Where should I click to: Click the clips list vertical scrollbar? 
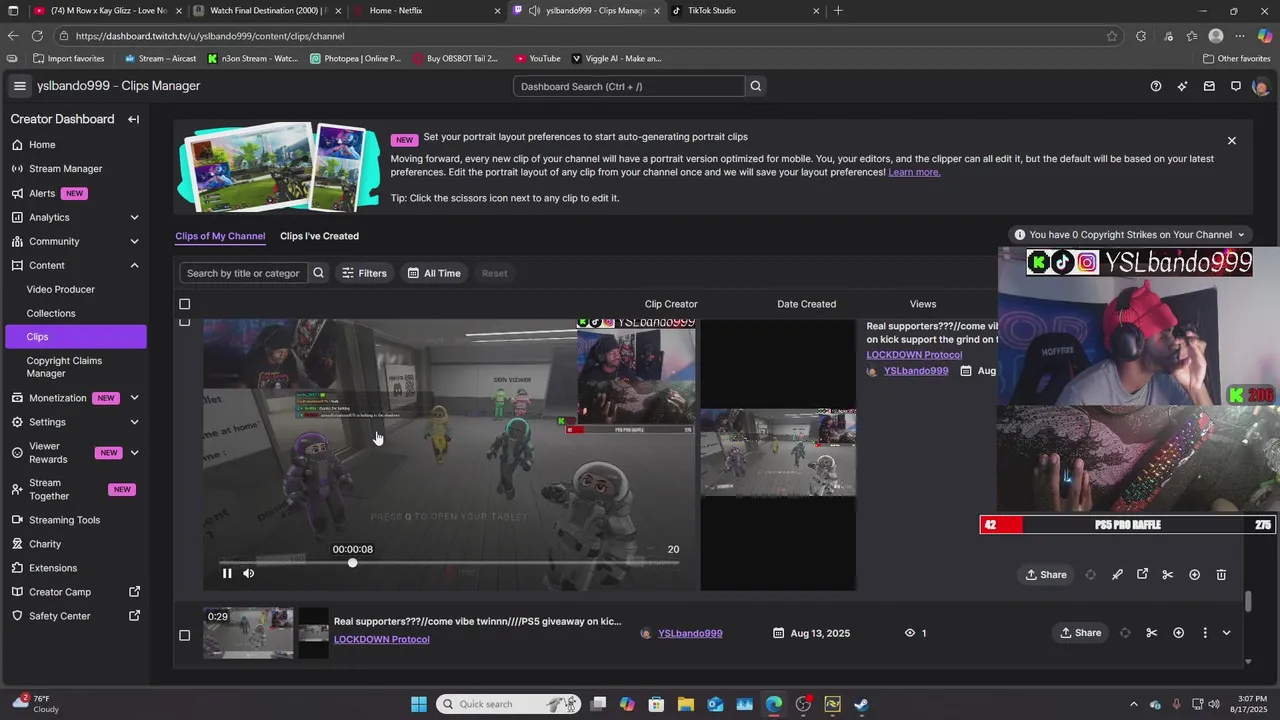point(1248,602)
